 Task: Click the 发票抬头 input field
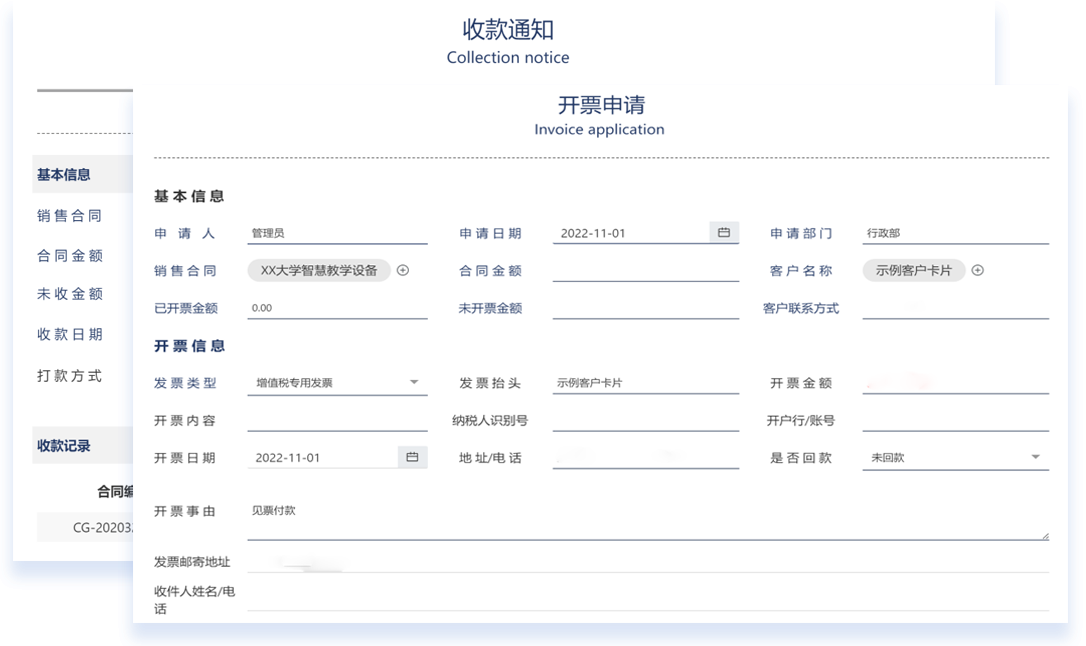tap(645, 383)
